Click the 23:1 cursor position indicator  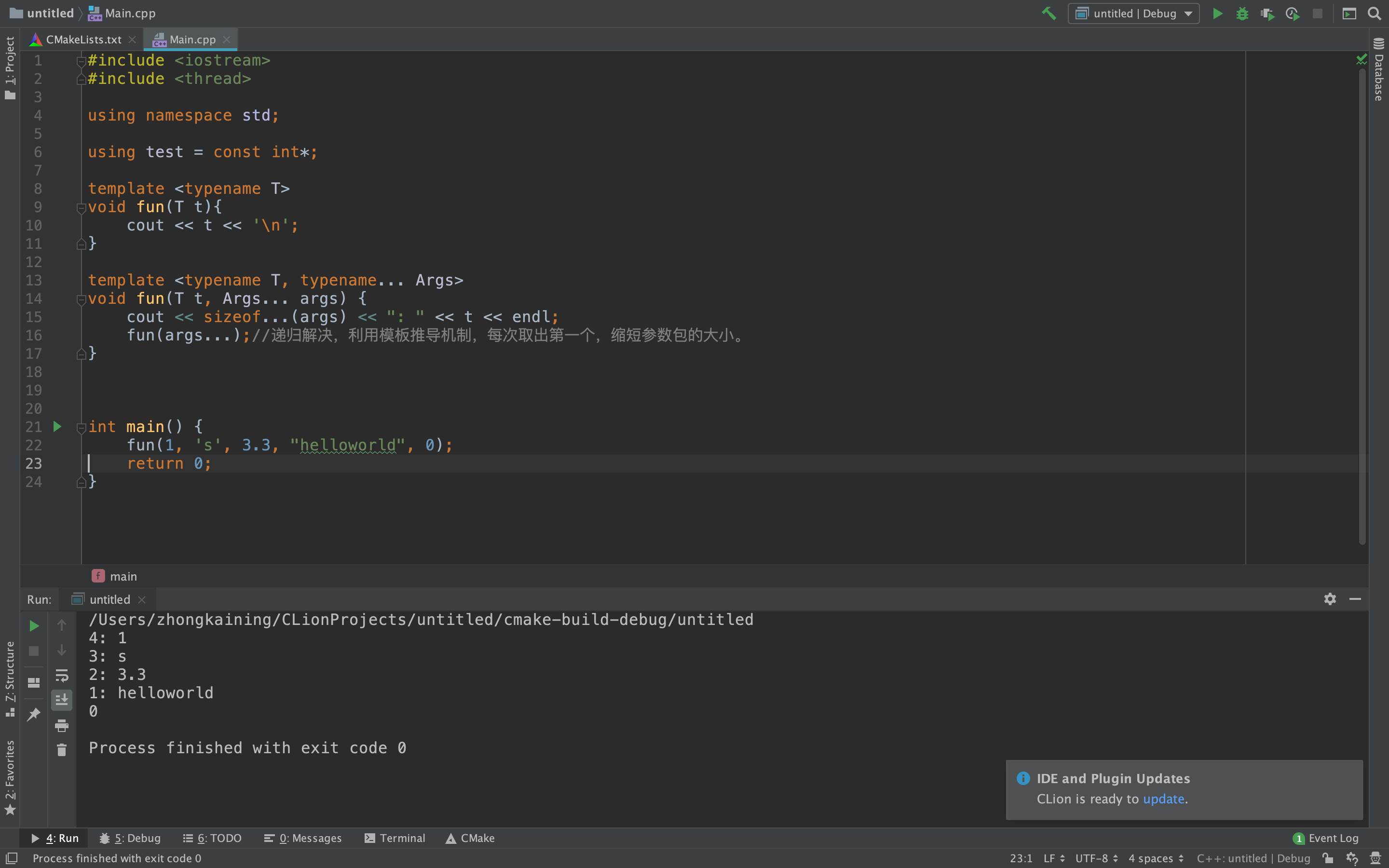click(x=1021, y=858)
